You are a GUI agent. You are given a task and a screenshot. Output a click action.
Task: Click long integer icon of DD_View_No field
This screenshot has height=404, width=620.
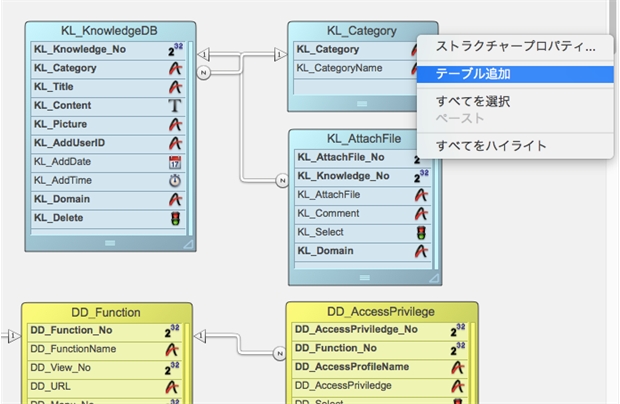point(172,368)
